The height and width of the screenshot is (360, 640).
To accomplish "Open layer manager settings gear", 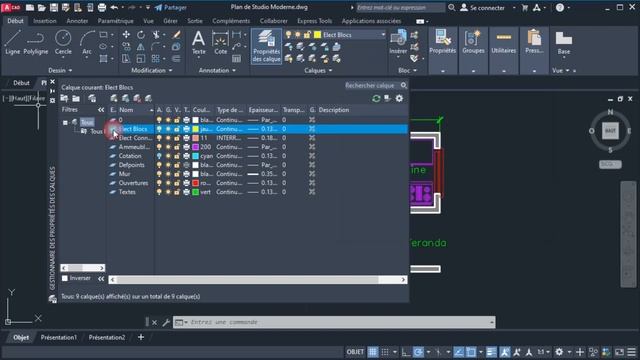I will click(399, 98).
